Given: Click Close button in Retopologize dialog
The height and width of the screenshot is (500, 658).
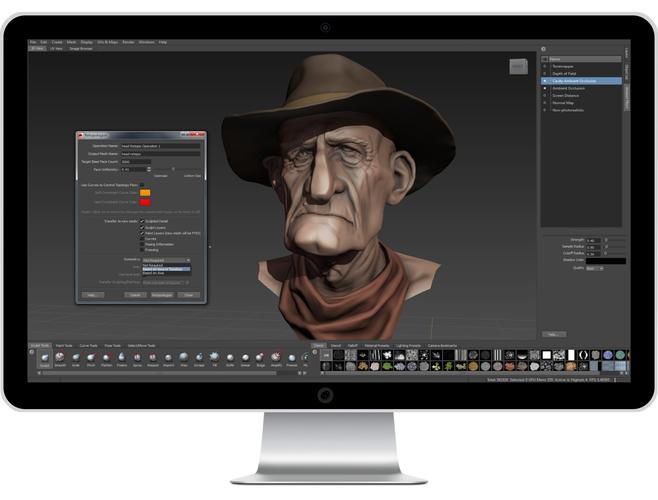Looking at the screenshot, I should tap(188, 295).
